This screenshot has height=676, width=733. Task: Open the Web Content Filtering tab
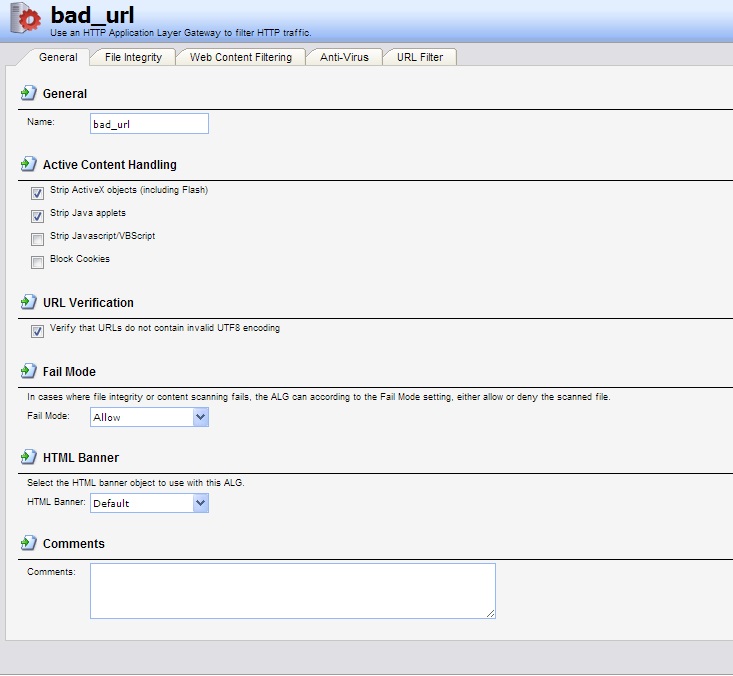(241, 57)
